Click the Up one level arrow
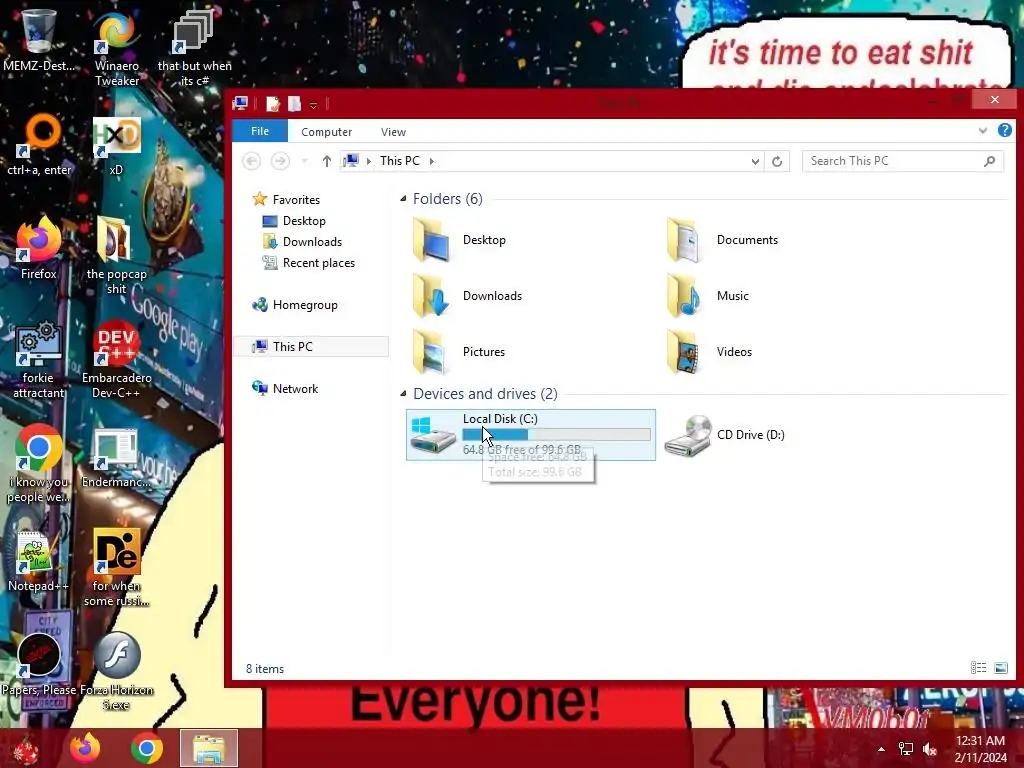The width and height of the screenshot is (1024, 768). (x=327, y=161)
